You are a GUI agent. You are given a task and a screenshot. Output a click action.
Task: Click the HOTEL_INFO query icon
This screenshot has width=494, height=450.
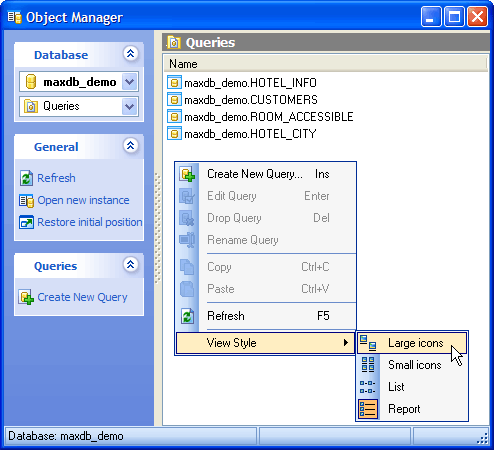tap(174, 83)
